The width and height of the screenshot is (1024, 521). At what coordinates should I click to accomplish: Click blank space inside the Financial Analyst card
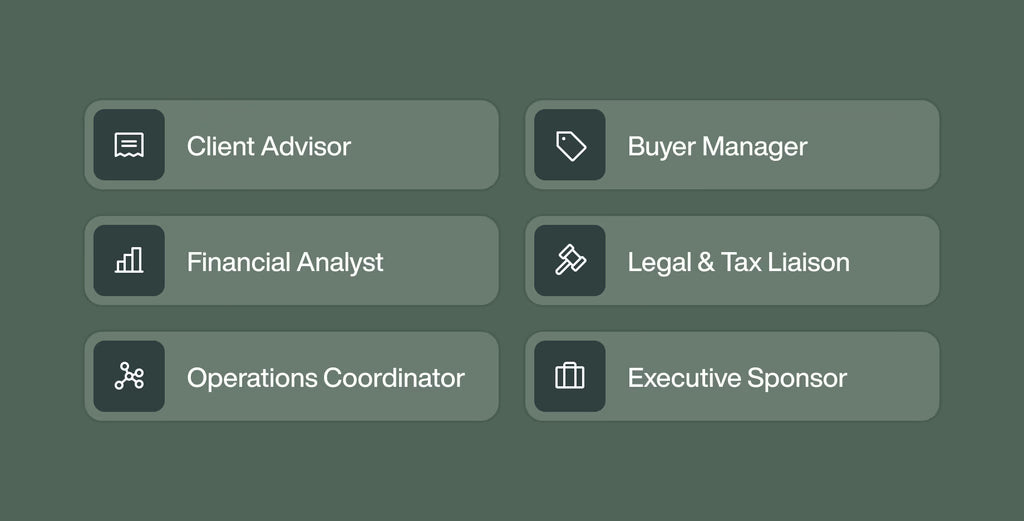(441, 260)
